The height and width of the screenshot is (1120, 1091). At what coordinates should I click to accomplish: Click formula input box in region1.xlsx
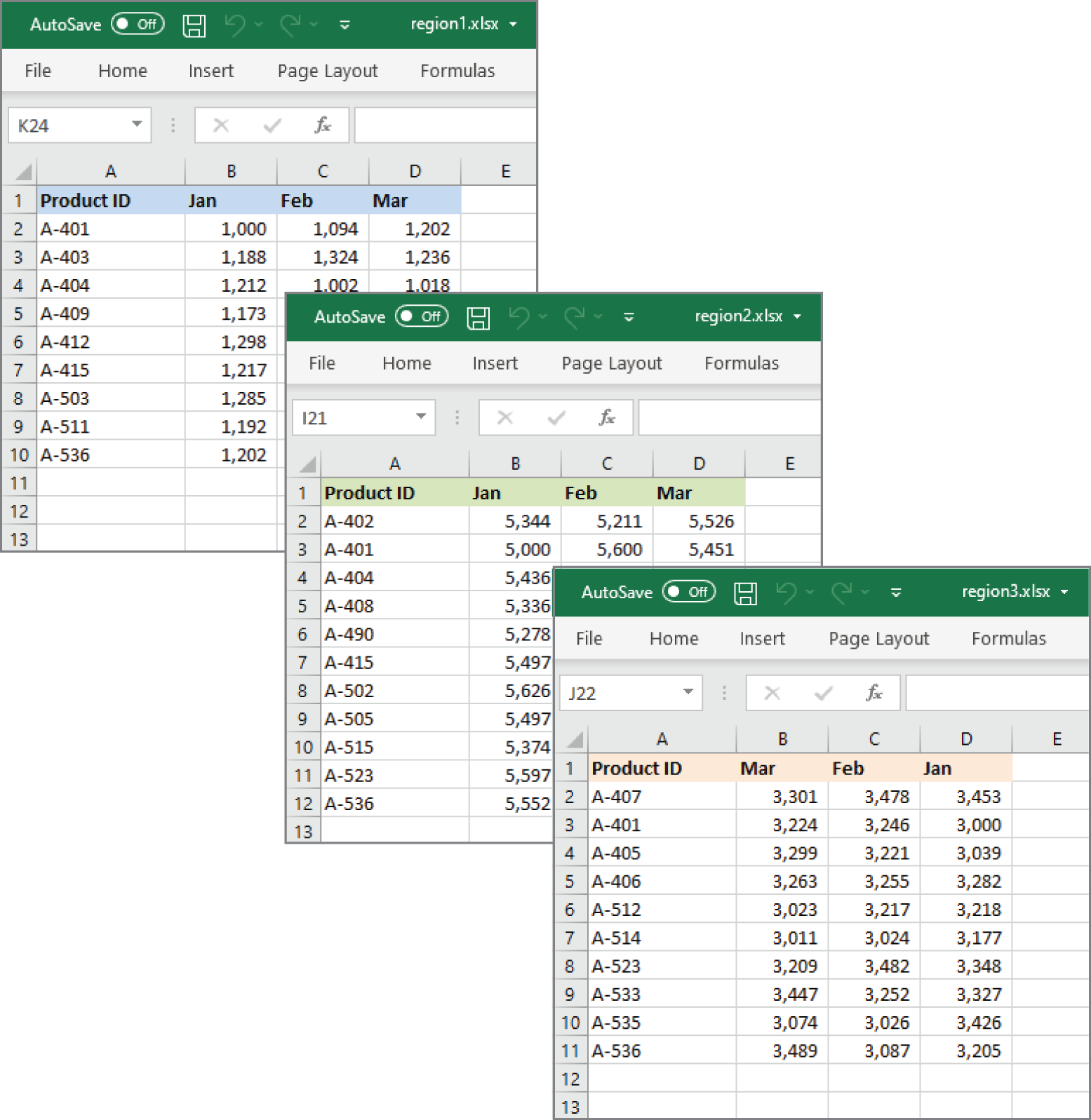446,126
